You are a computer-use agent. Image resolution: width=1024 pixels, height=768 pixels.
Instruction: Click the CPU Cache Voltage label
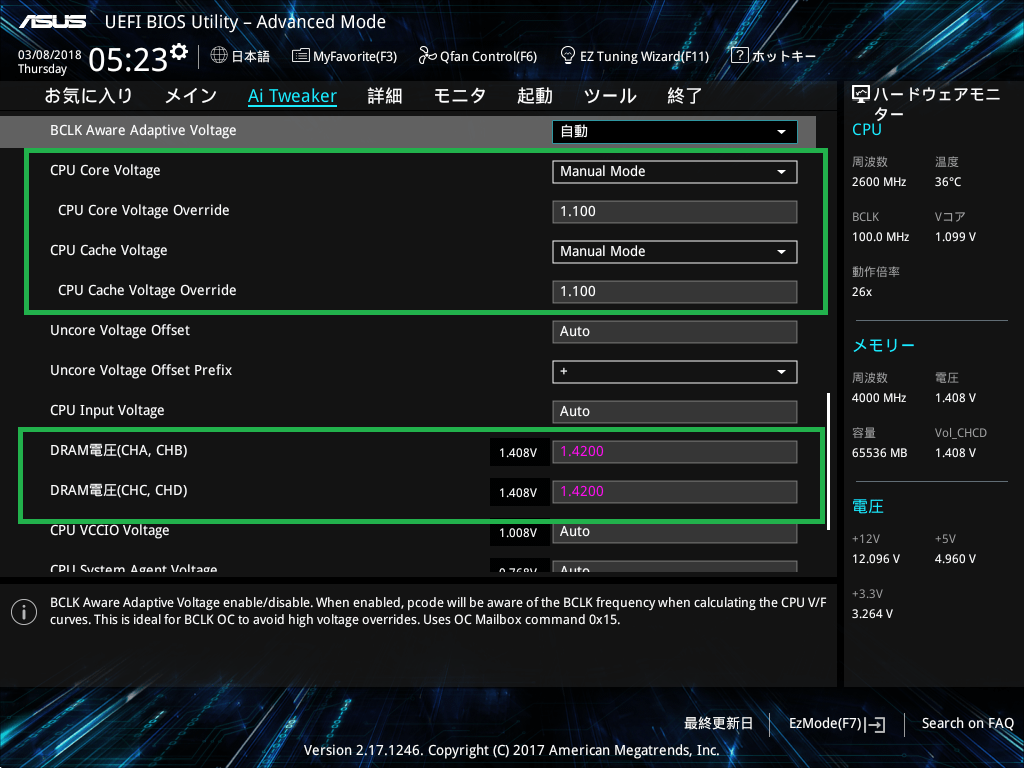(108, 251)
